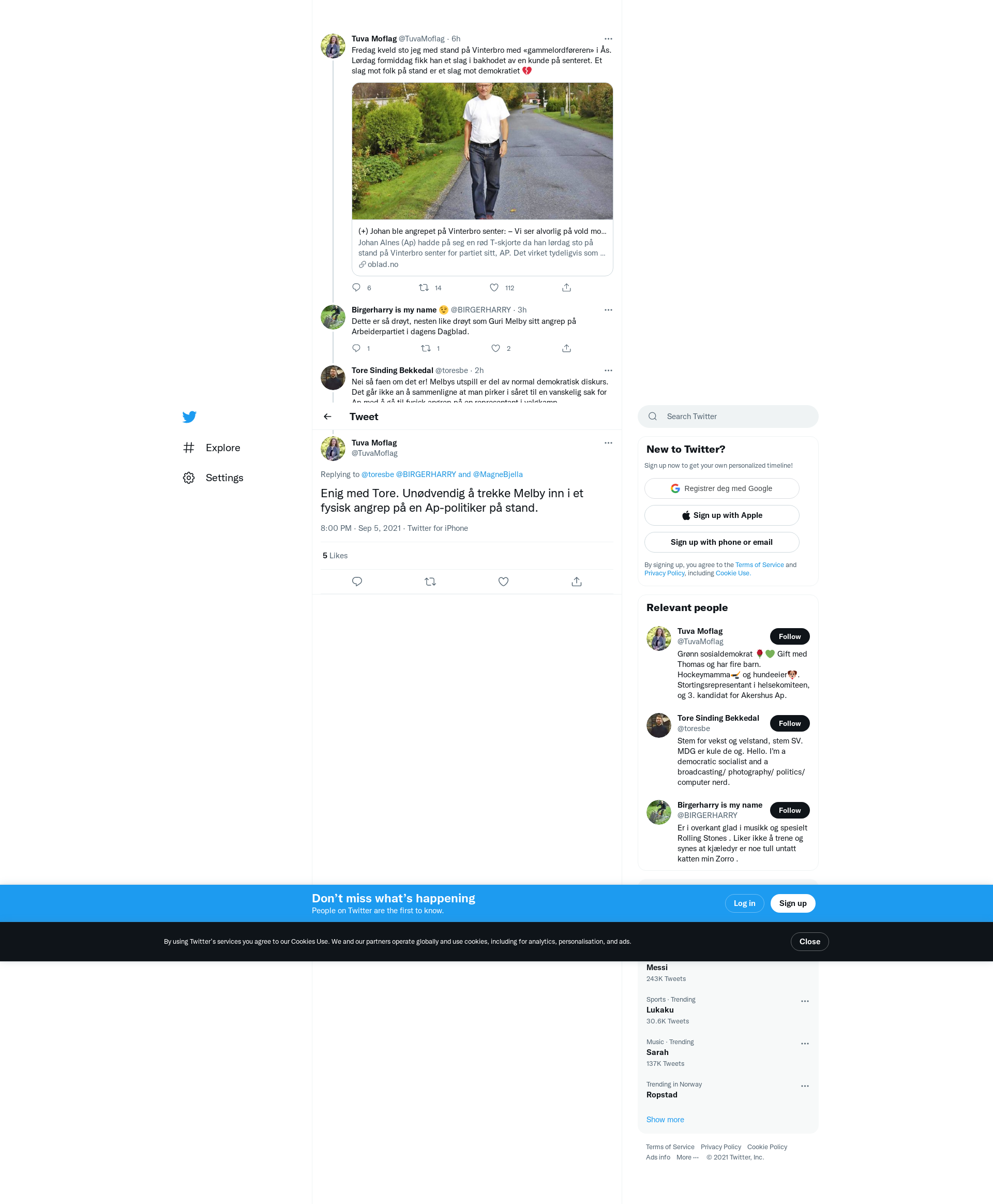Open the Privacy Policy link in signup box
The width and height of the screenshot is (993, 1204).
pos(664,573)
